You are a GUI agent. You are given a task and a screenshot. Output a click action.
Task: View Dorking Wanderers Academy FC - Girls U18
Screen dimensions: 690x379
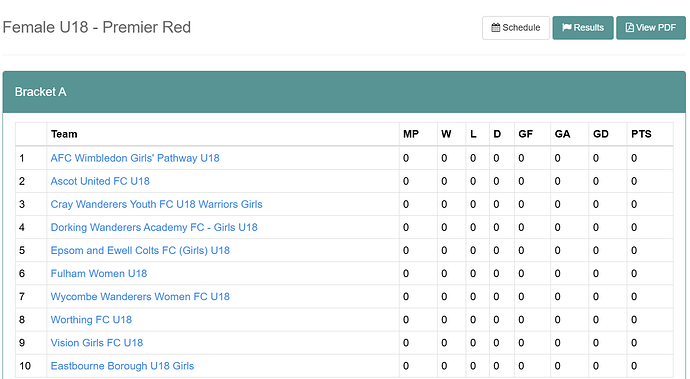pyautogui.click(x=154, y=227)
